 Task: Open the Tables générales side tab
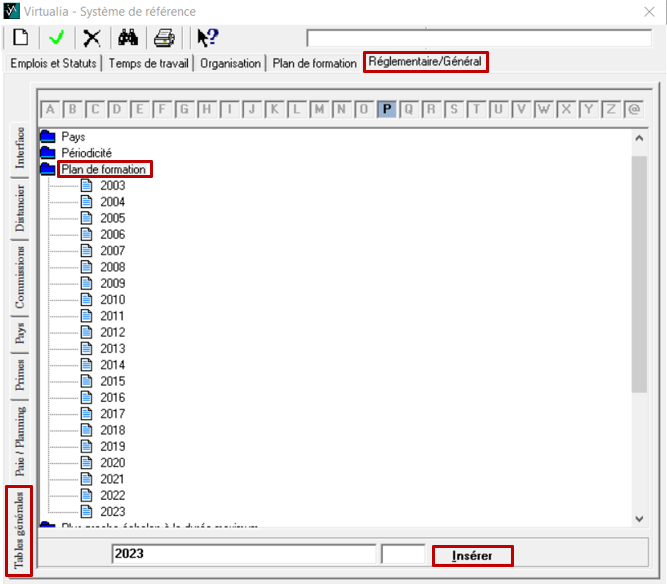pos(20,531)
